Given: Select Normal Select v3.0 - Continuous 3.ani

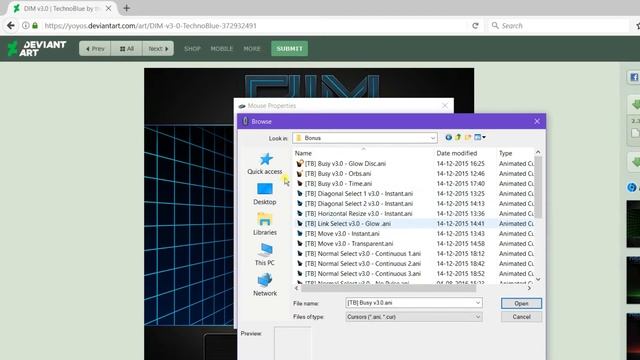Looking at the screenshot, I should coord(363,273).
